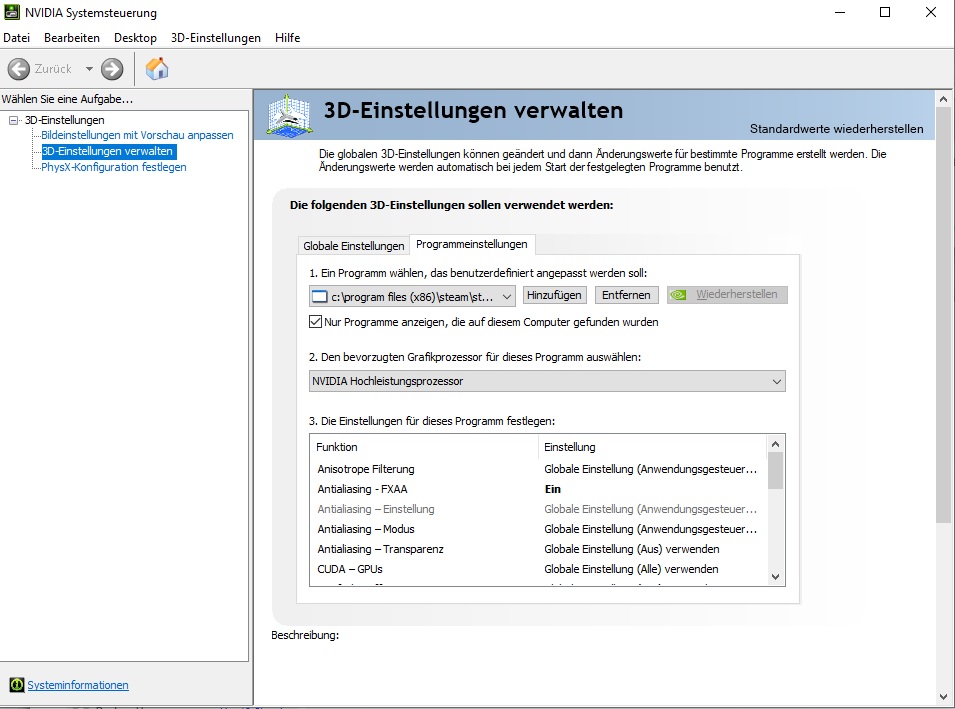Open the back history dropdown arrow
955x709 pixels.
pyautogui.click(x=89, y=69)
